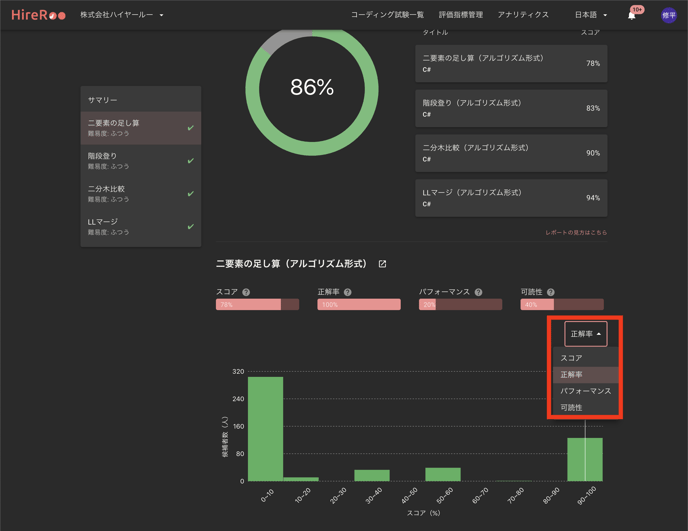
Task: Select パフォーマンス in the chart dropdown
Action: 586,391
